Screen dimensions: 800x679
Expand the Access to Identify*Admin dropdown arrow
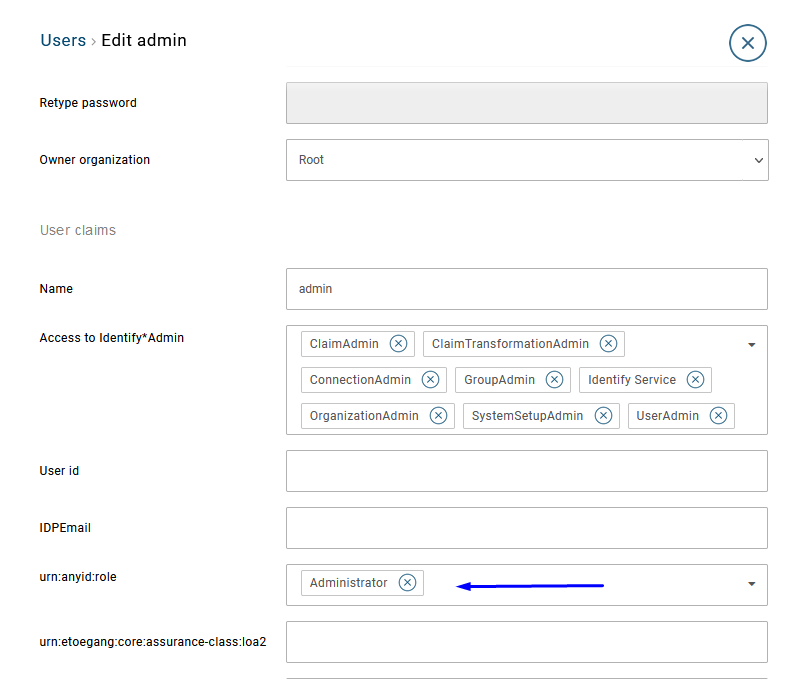pyautogui.click(x=752, y=345)
